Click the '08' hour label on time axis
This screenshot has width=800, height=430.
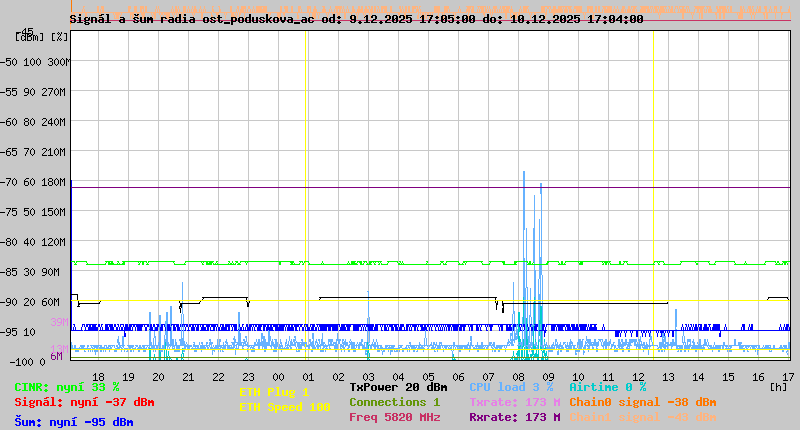pos(518,377)
